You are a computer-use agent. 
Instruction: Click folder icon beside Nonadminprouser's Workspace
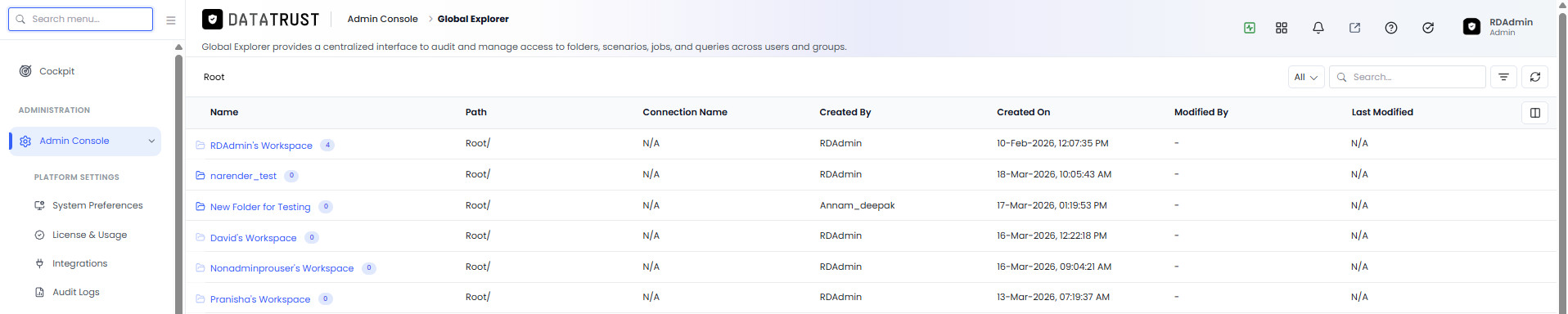coord(201,268)
